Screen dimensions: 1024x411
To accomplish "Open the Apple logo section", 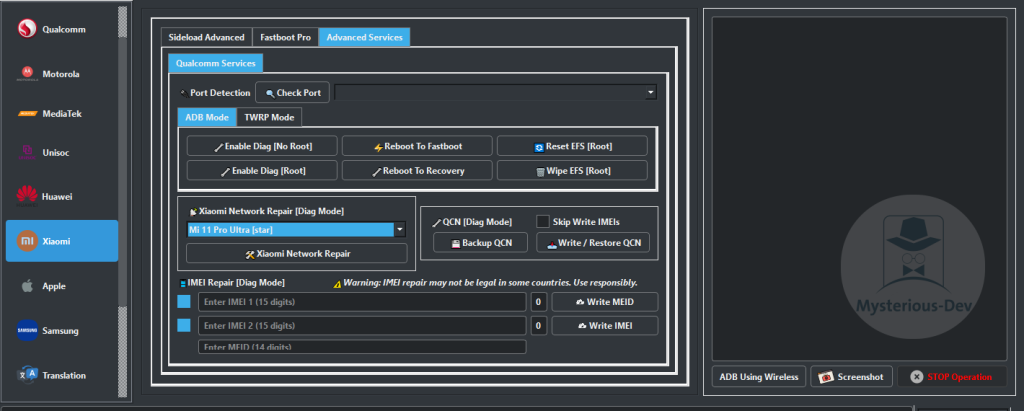I will [27, 286].
